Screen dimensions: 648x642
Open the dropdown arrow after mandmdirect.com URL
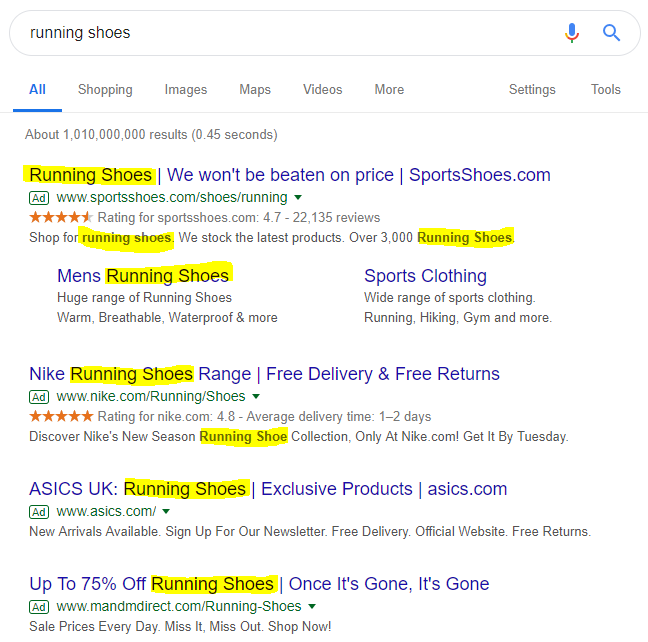pos(312,606)
